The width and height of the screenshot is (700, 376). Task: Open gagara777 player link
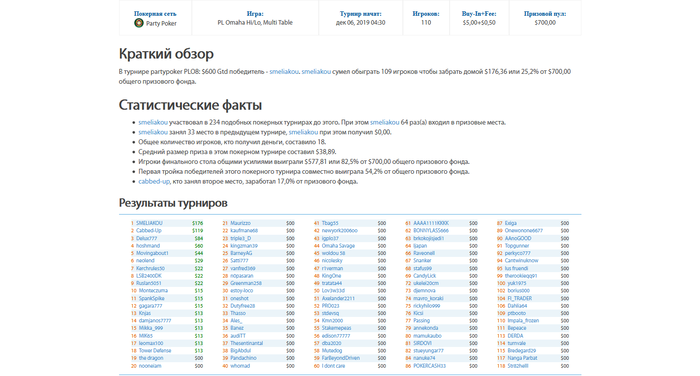(150, 306)
